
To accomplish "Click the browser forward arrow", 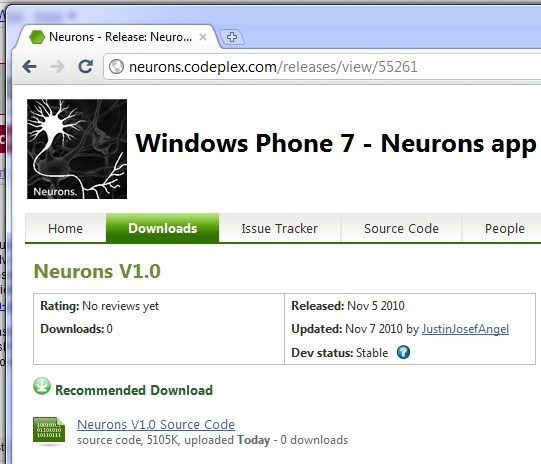I will [x=57, y=66].
